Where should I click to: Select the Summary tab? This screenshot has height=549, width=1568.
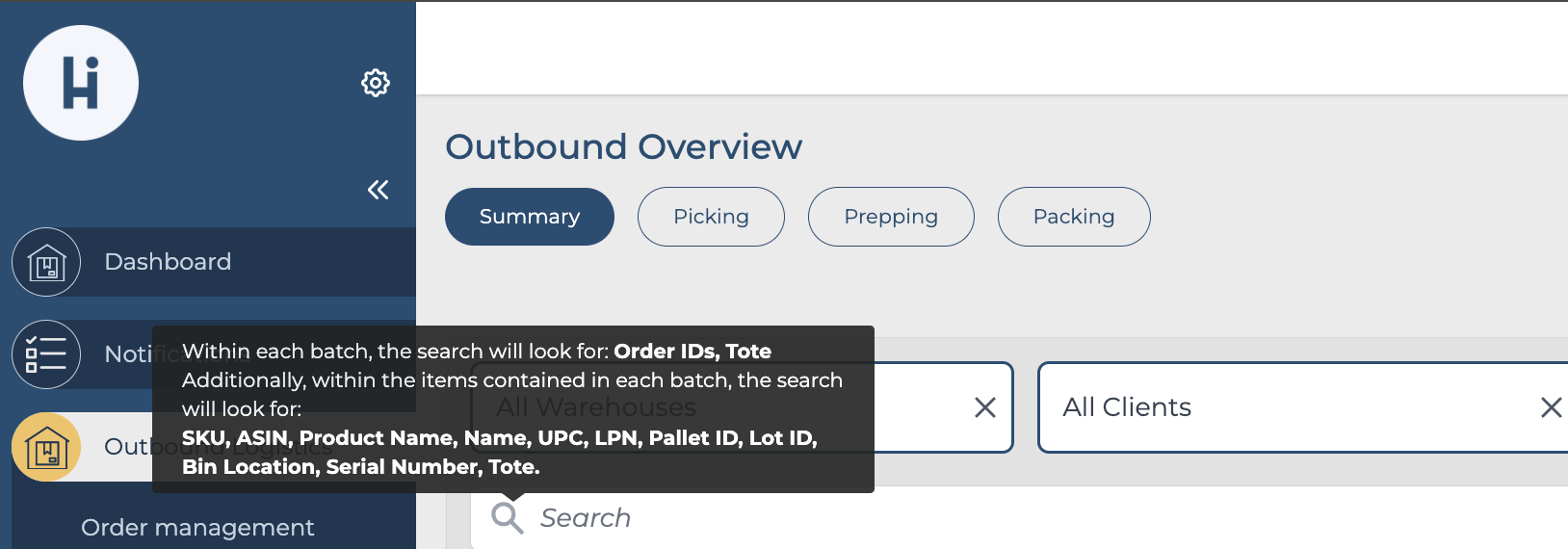click(530, 217)
